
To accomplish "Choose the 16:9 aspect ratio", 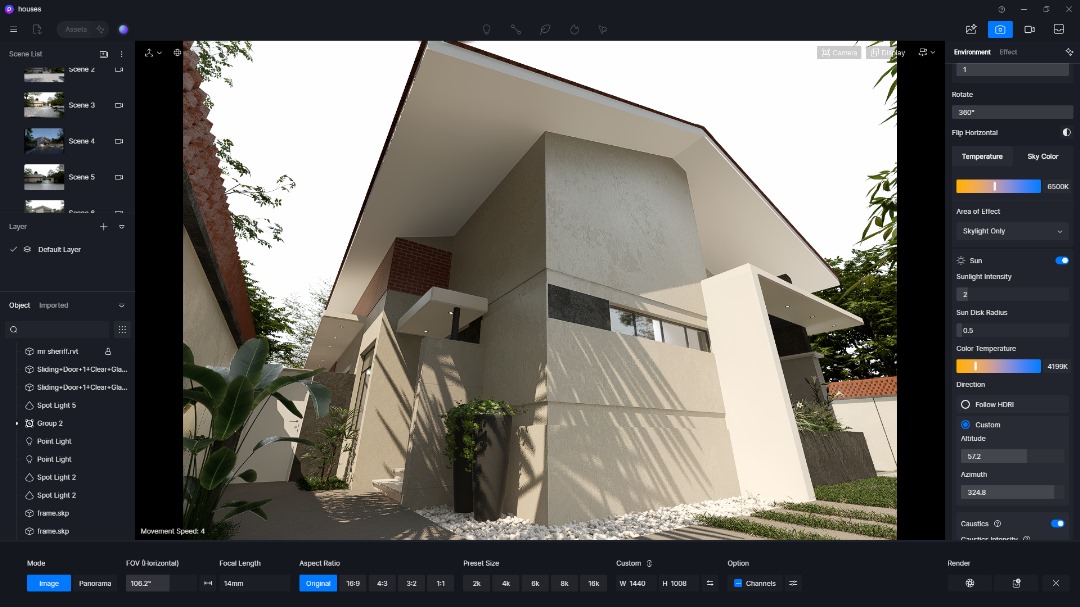I will click(353, 583).
